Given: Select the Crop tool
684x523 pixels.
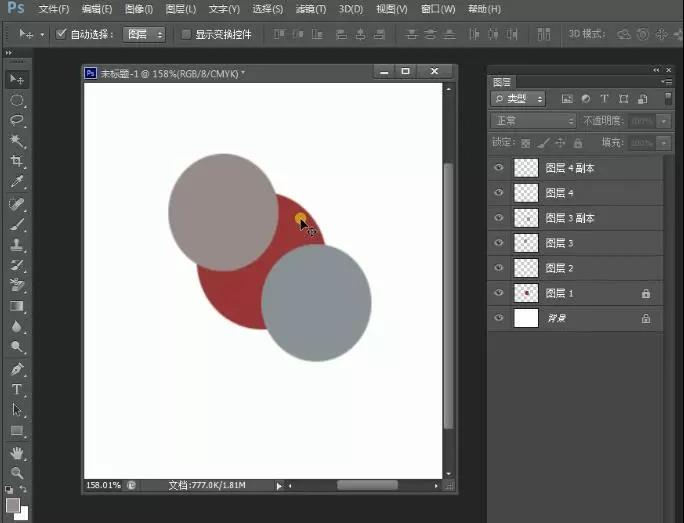Looking at the screenshot, I should tap(17, 161).
